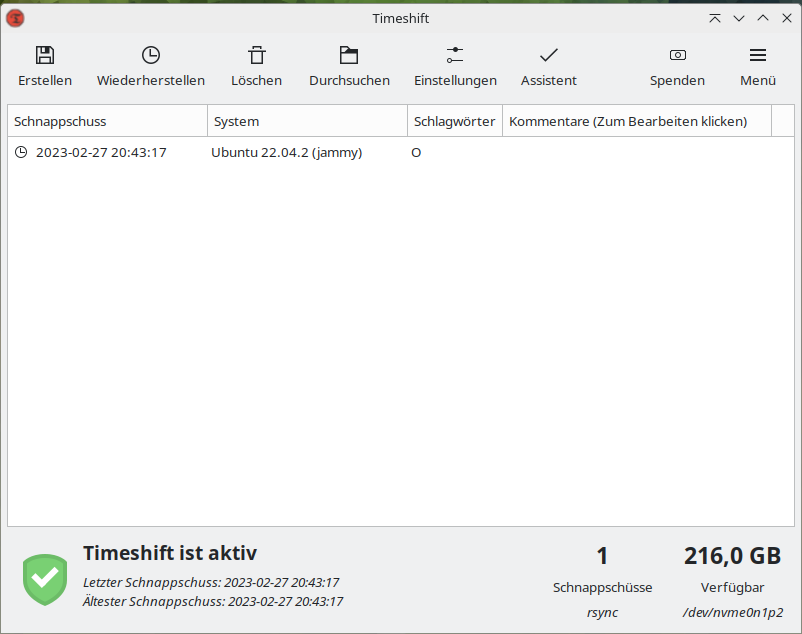Close the Timeshift window
This screenshot has height=634, width=802.
pyautogui.click(x=787, y=18)
